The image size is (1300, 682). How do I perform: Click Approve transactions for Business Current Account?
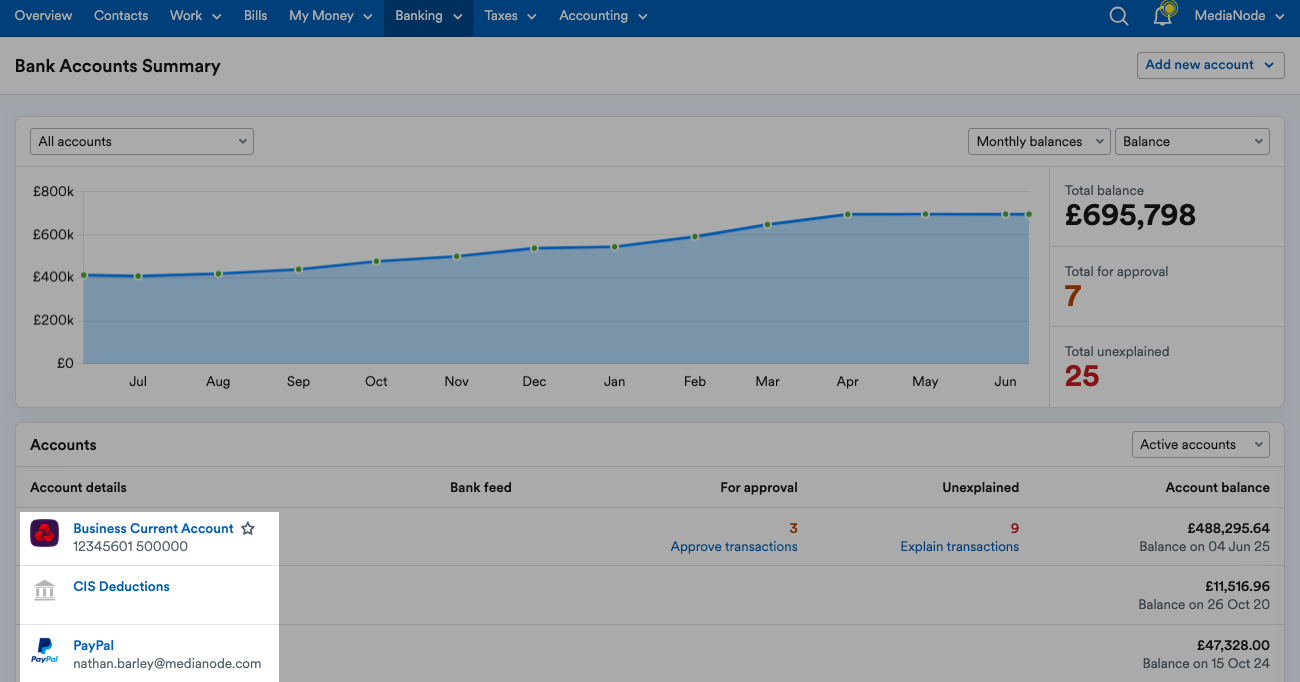[733, 547]
